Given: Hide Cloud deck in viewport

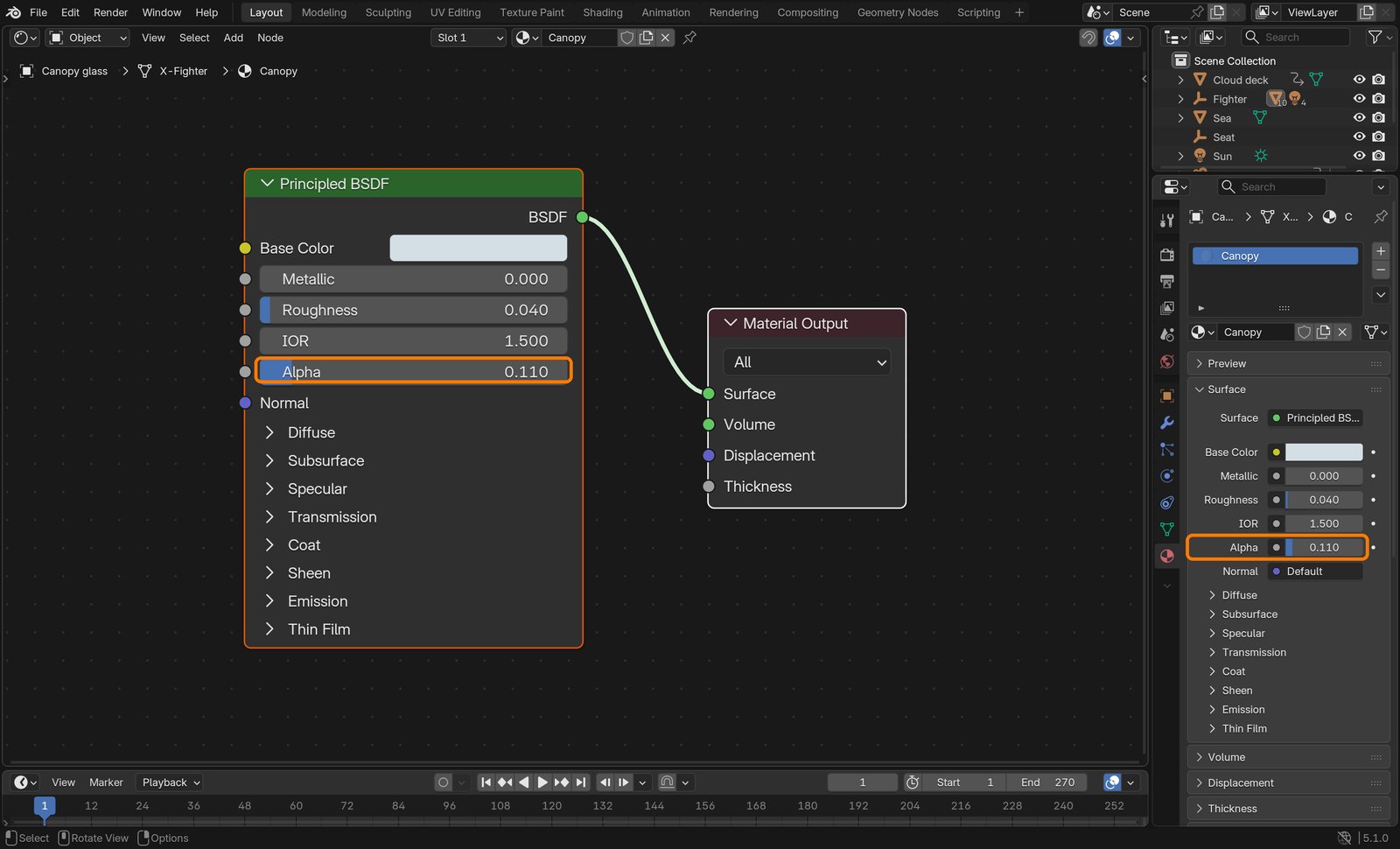Looking at the screenshot, I should point(1359,80).
